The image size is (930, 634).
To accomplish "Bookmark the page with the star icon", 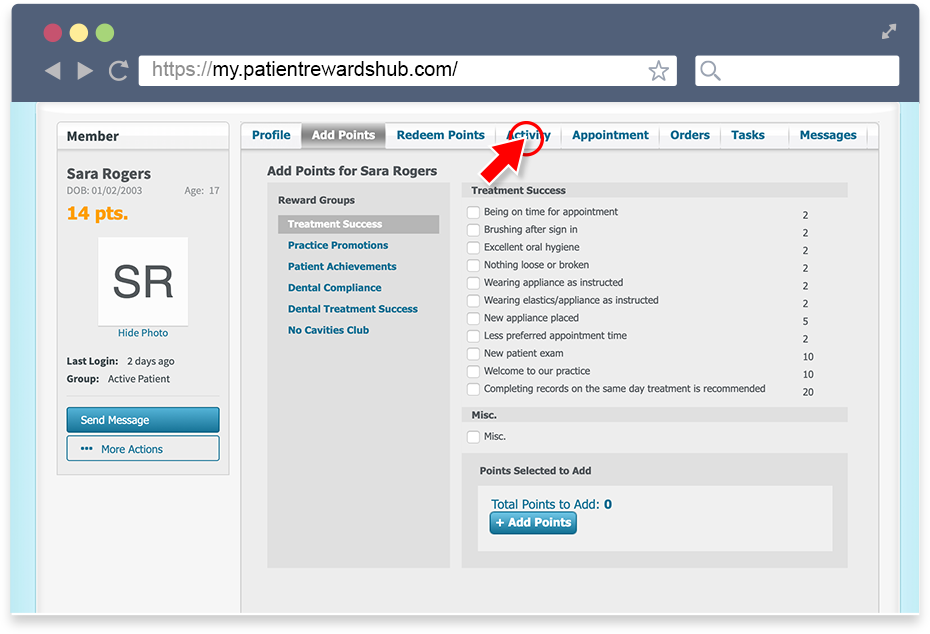I will pyautogui.click(x=658, y=71).
